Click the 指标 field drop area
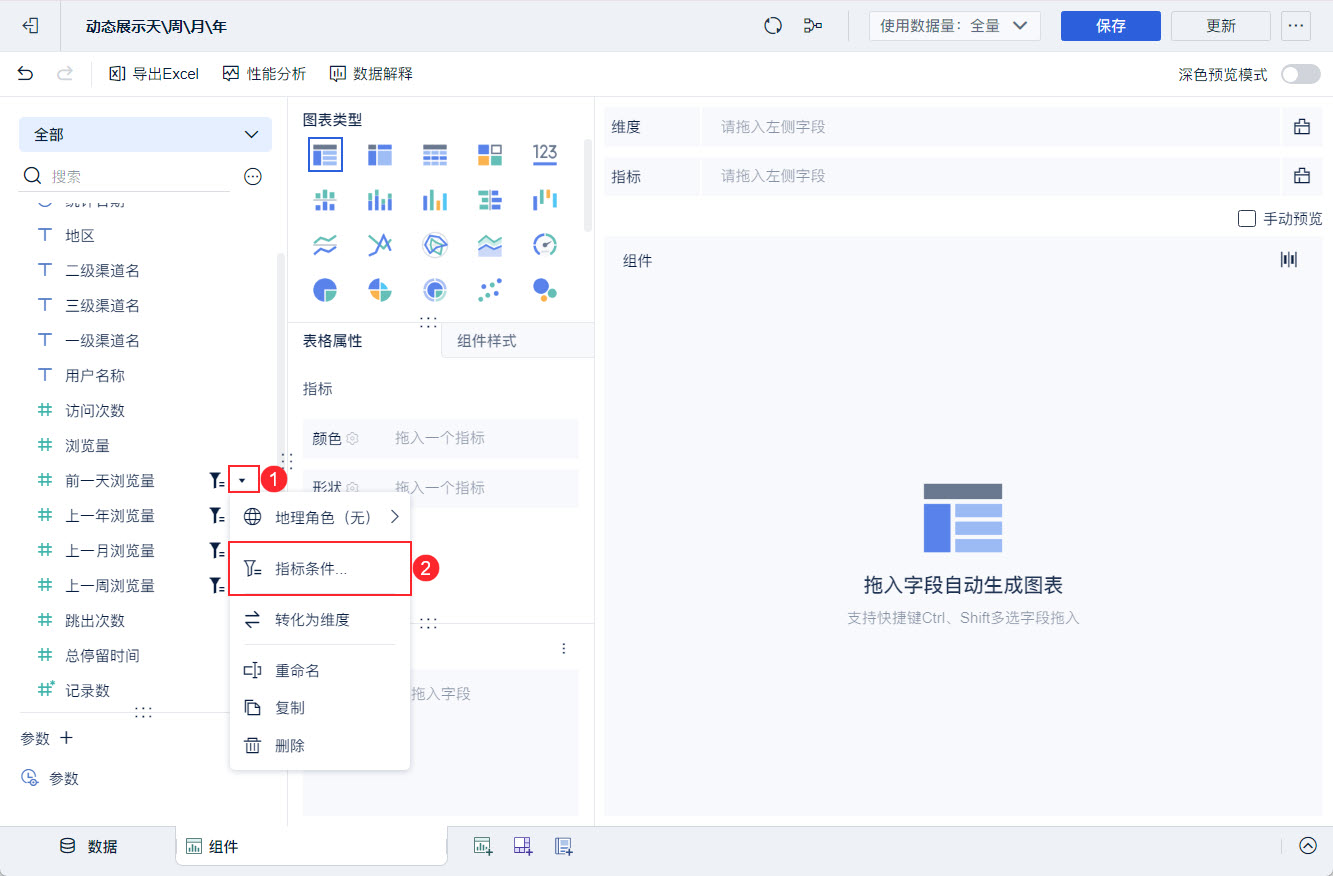This screenshot has width=1333, height=876. (991, 176)
